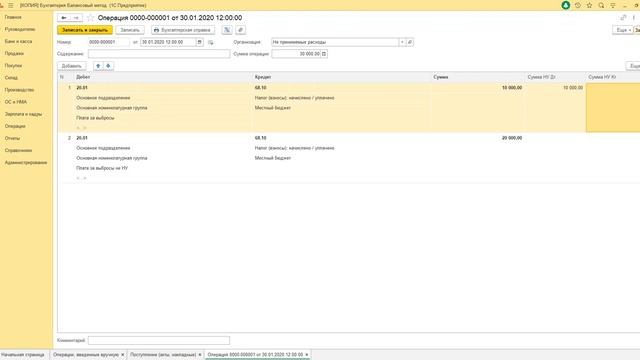The width and height of the screenshot is (640, 360).
Task: Click the Дт/Кт postings icon button
Action: click(x=227, y=30)
